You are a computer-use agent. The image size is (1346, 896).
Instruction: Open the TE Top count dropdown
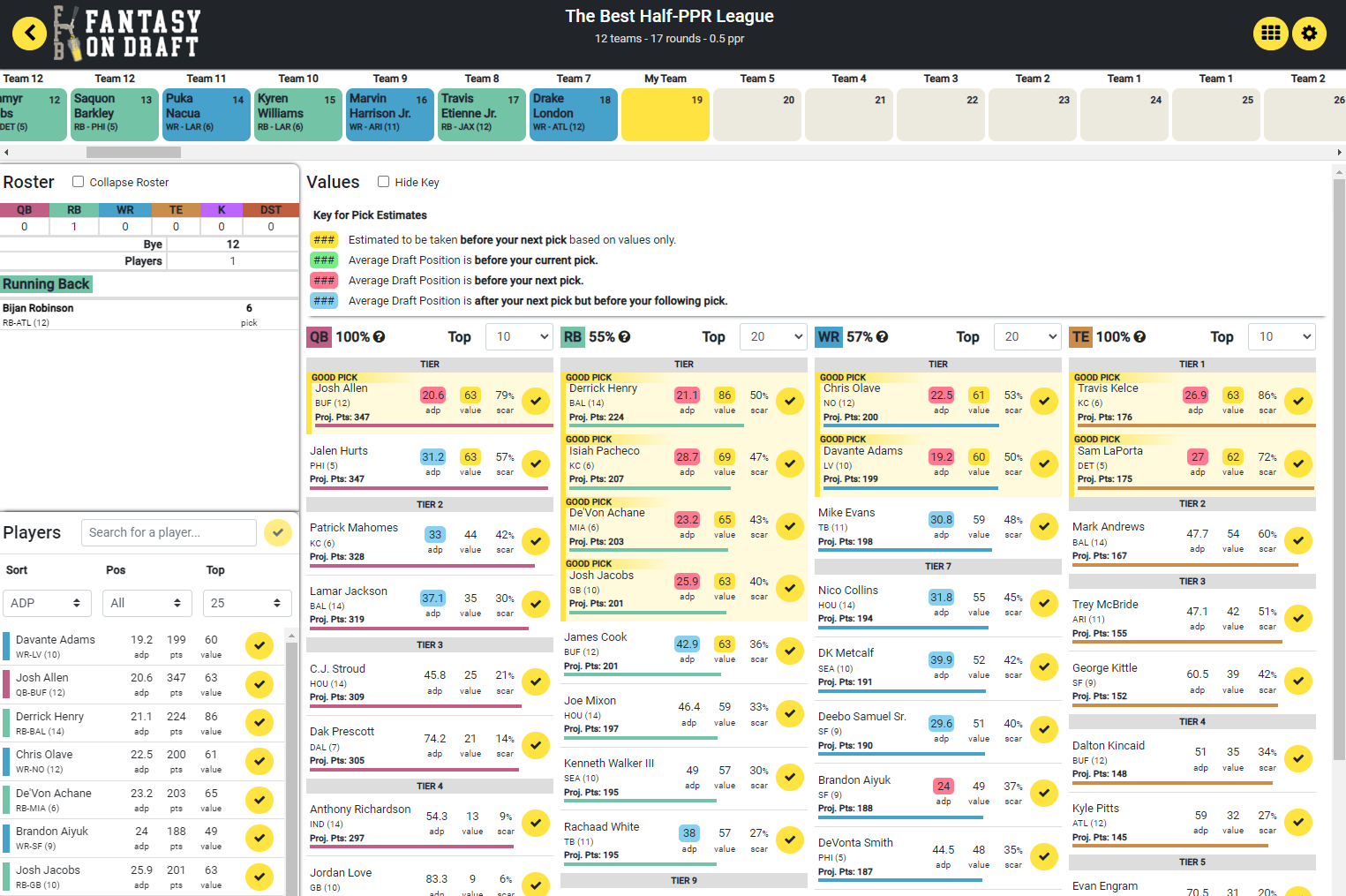[1282, 336]
